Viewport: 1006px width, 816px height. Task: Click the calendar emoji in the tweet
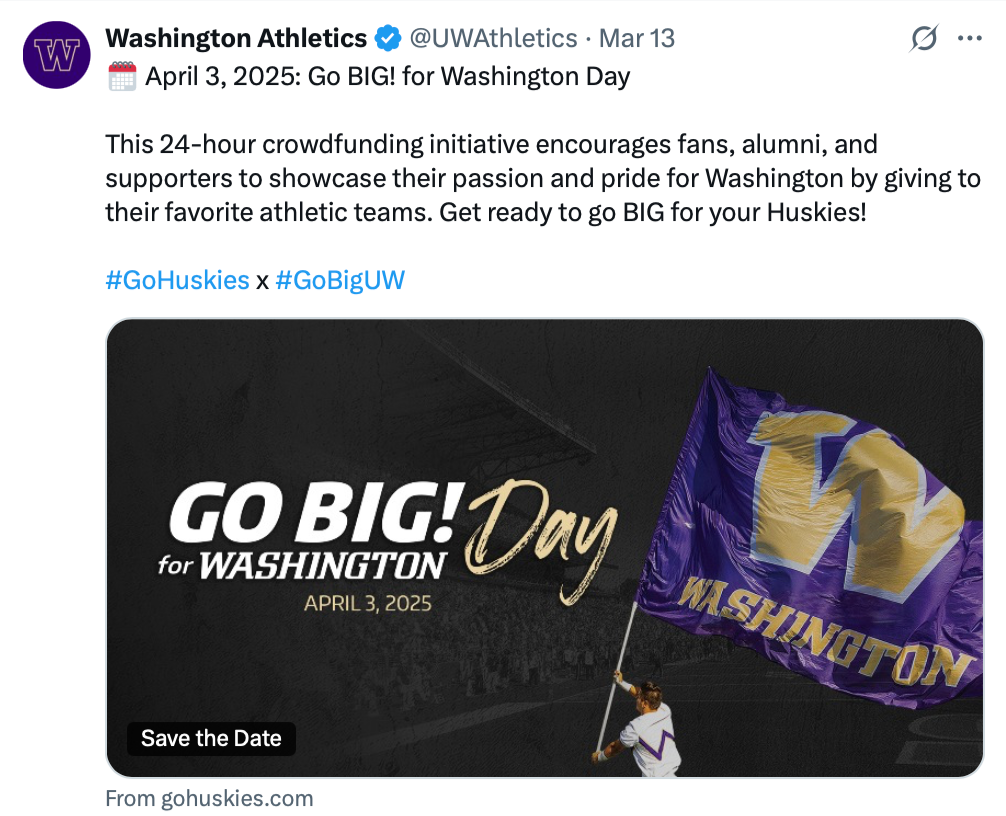[x=122, y=76]
